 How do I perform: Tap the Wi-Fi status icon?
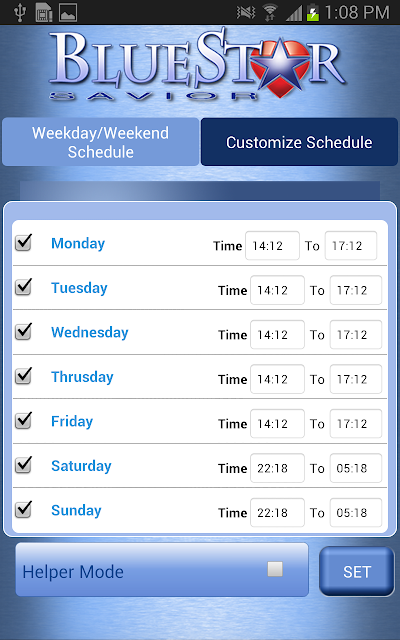pyautogui.click(x=269, y=13)
